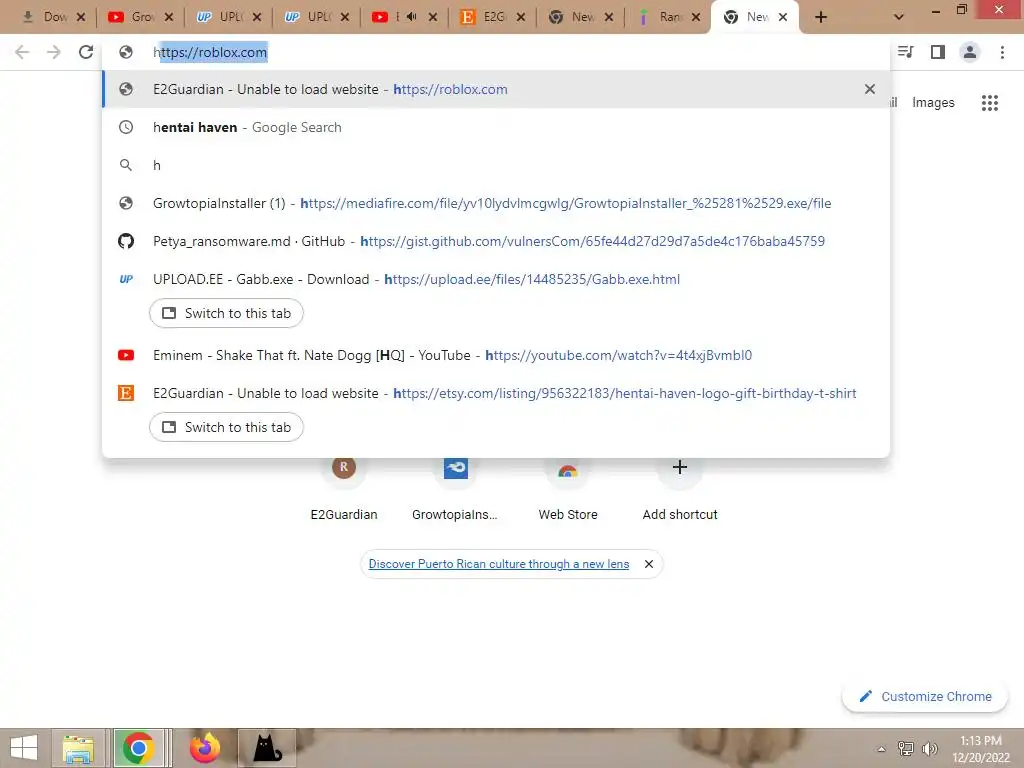This screenshot has height=768, width=1024.
Task: Open the E2Guardian shortcut tile
Action: (344, 487)
